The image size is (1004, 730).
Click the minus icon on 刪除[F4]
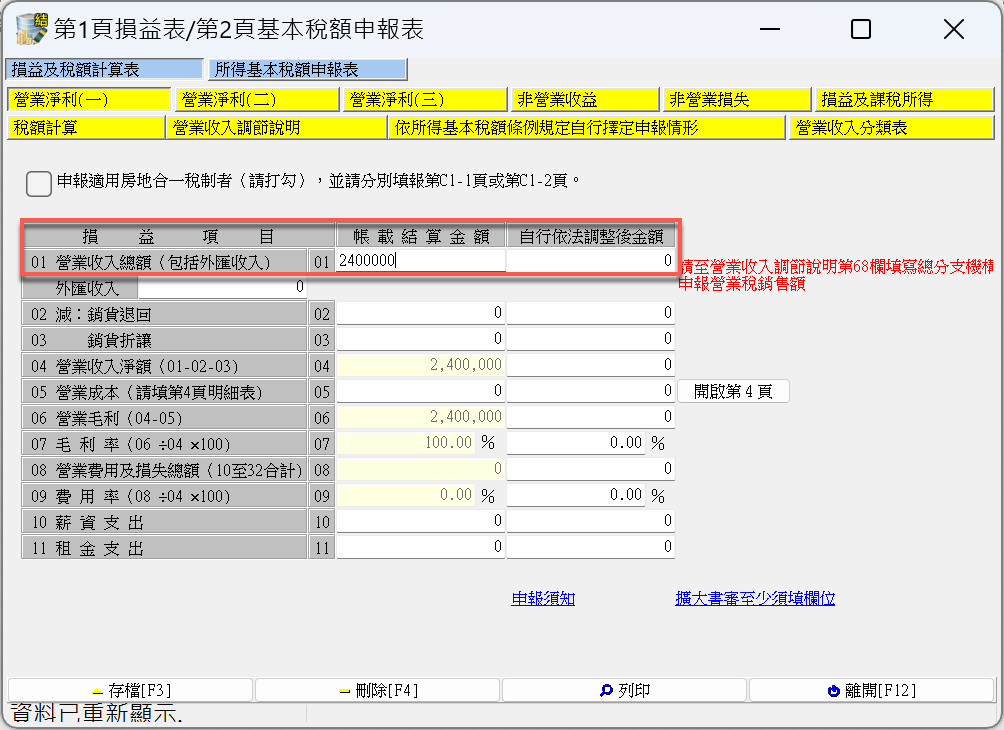pyautogui.click(x=344, y=692)
